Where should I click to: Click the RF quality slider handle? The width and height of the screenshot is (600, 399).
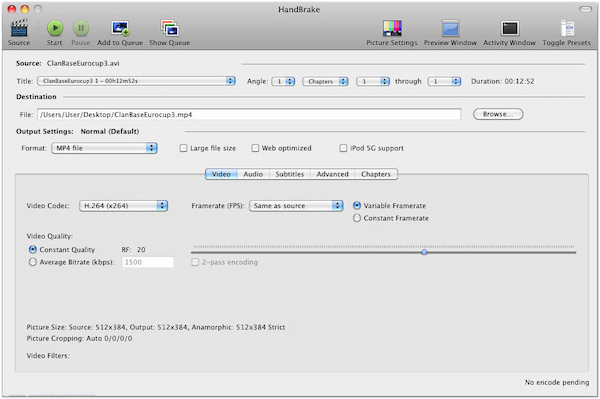click(424, 252)
